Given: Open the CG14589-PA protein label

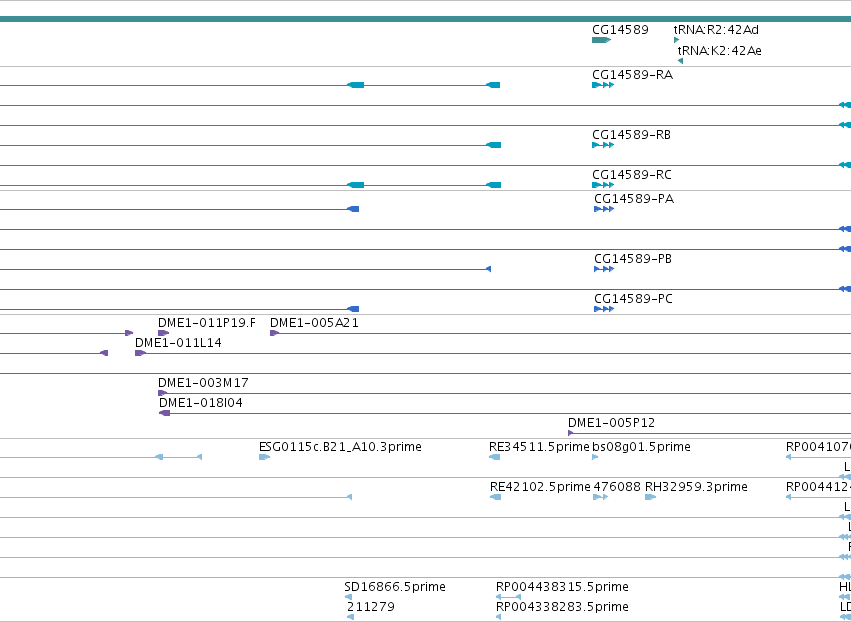Looking at the screenshot, I should click(x=634, y=199).
